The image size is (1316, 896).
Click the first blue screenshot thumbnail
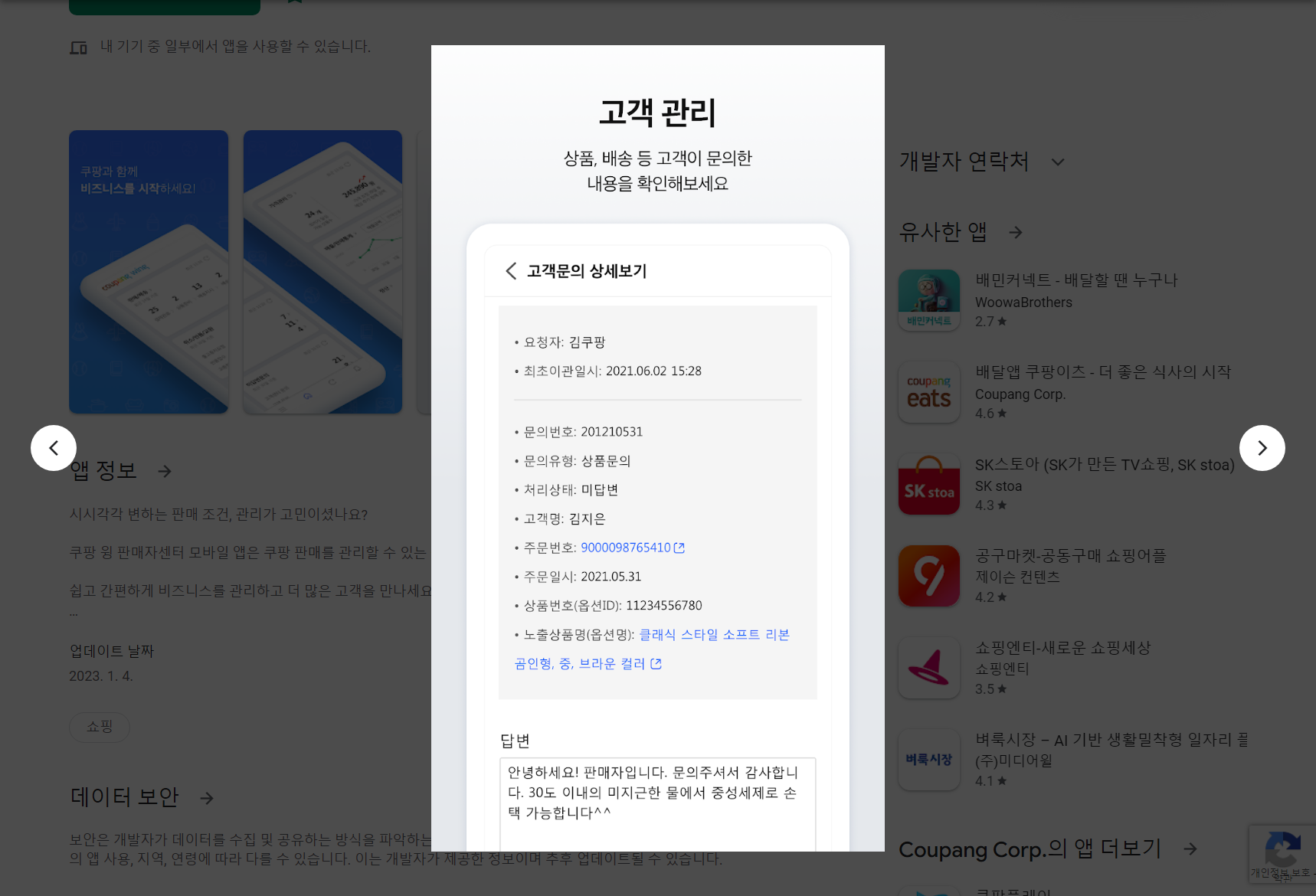(x=148, y=272)
